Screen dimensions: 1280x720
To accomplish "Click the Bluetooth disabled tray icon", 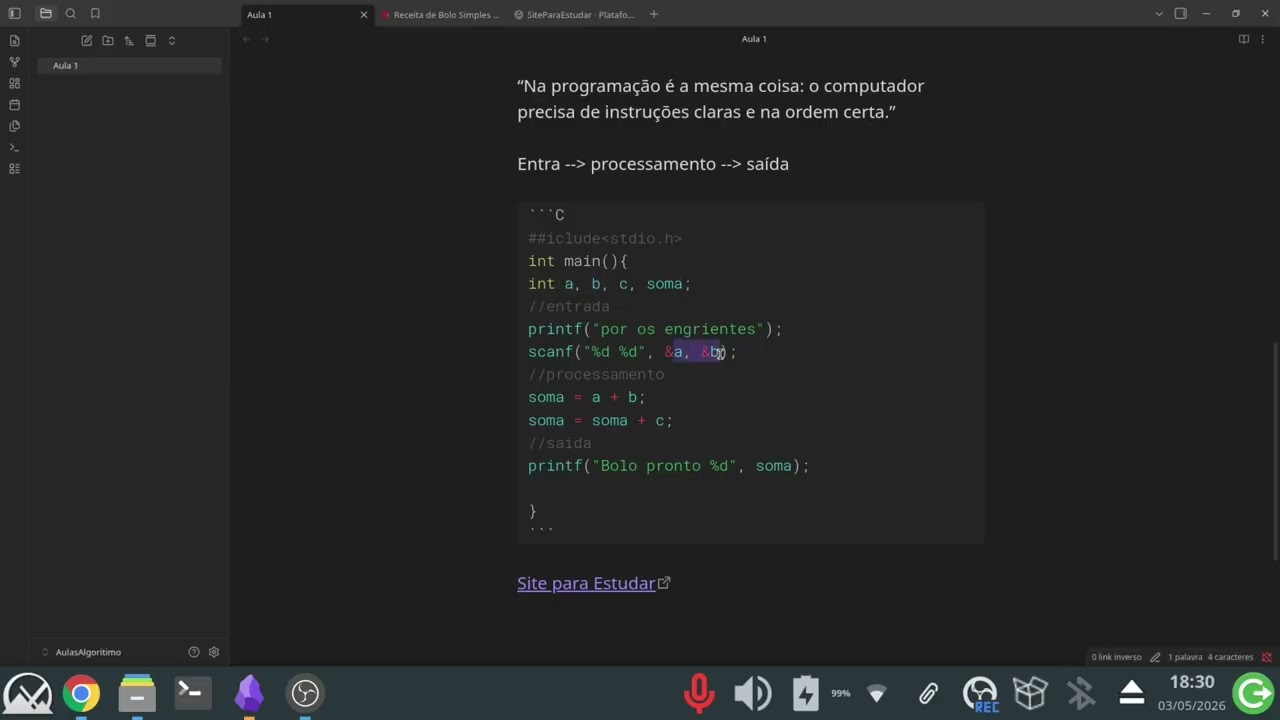I will (1080, 693).
